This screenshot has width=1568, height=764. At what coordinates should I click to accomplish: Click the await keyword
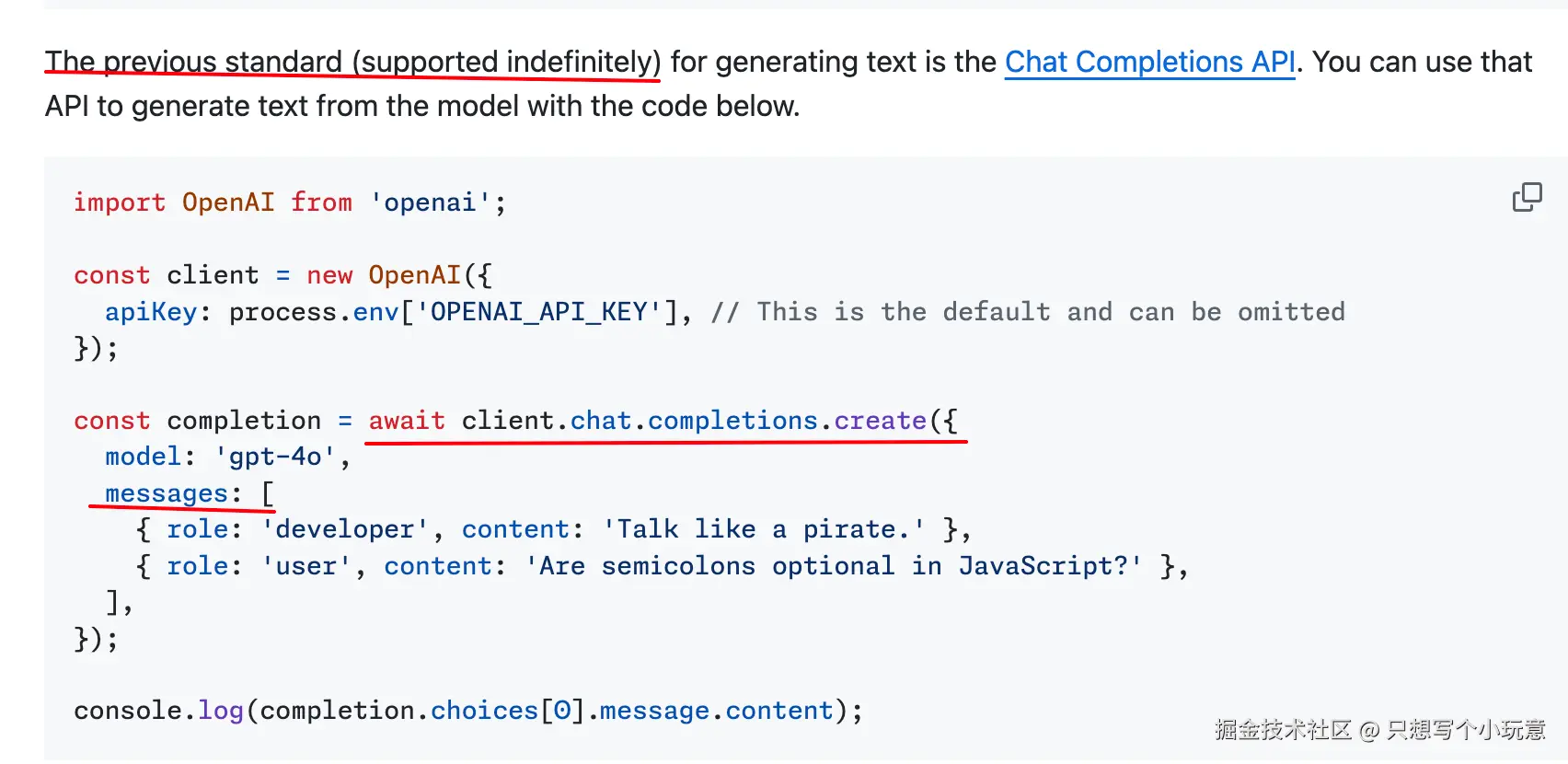pos(407,421)
